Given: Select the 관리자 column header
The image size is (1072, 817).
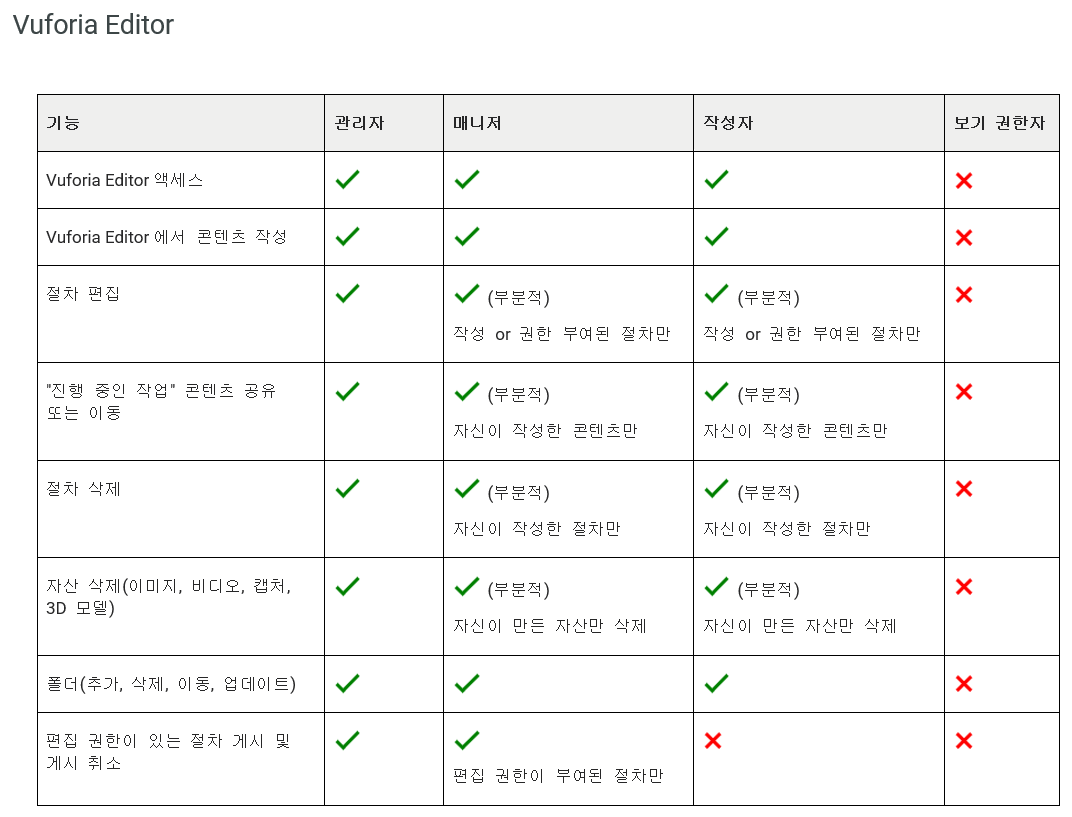Looking at the screenshot, I should tap(360, 123).
